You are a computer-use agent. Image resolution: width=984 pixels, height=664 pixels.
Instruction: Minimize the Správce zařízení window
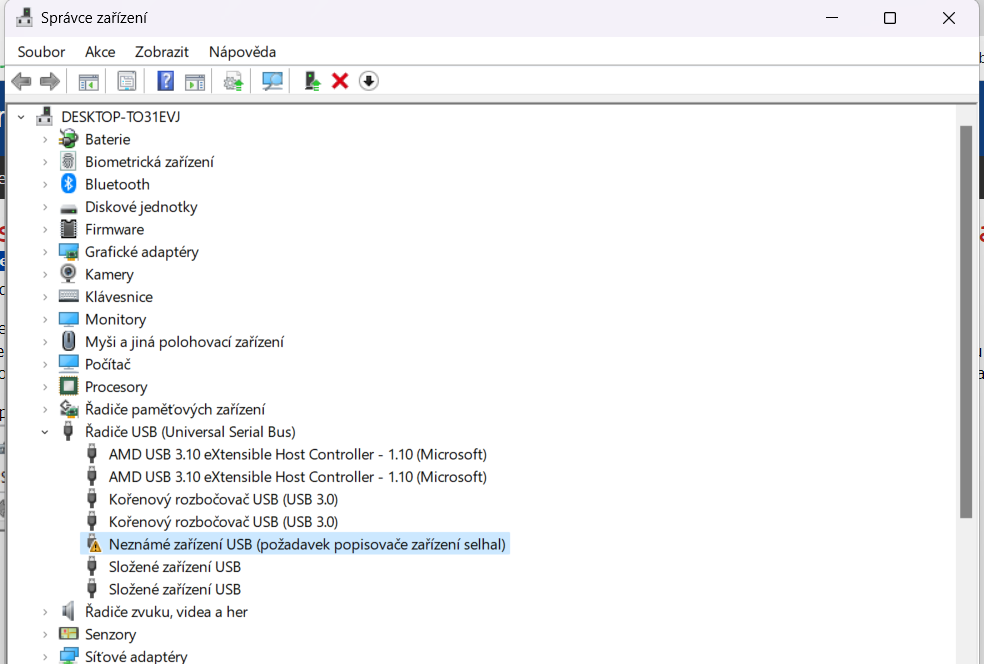point(832,18)
